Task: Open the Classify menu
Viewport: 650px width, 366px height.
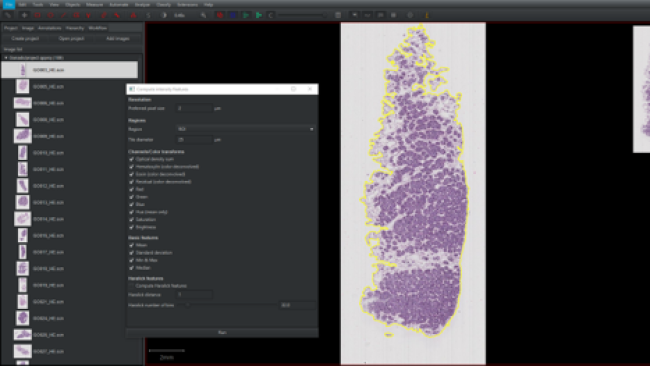Action: click(163, 5)
